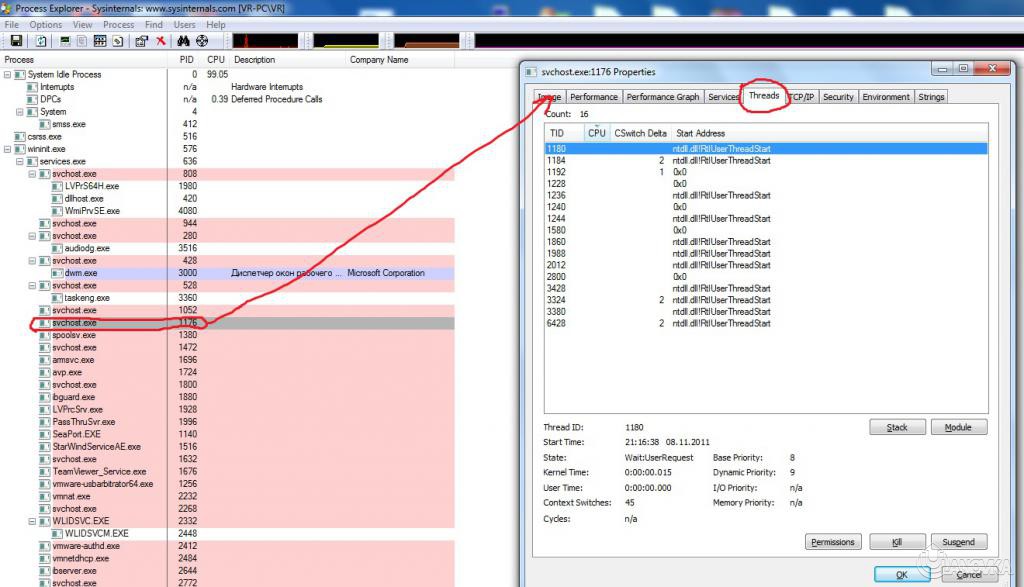Select thread row with TID 6428

766,323
